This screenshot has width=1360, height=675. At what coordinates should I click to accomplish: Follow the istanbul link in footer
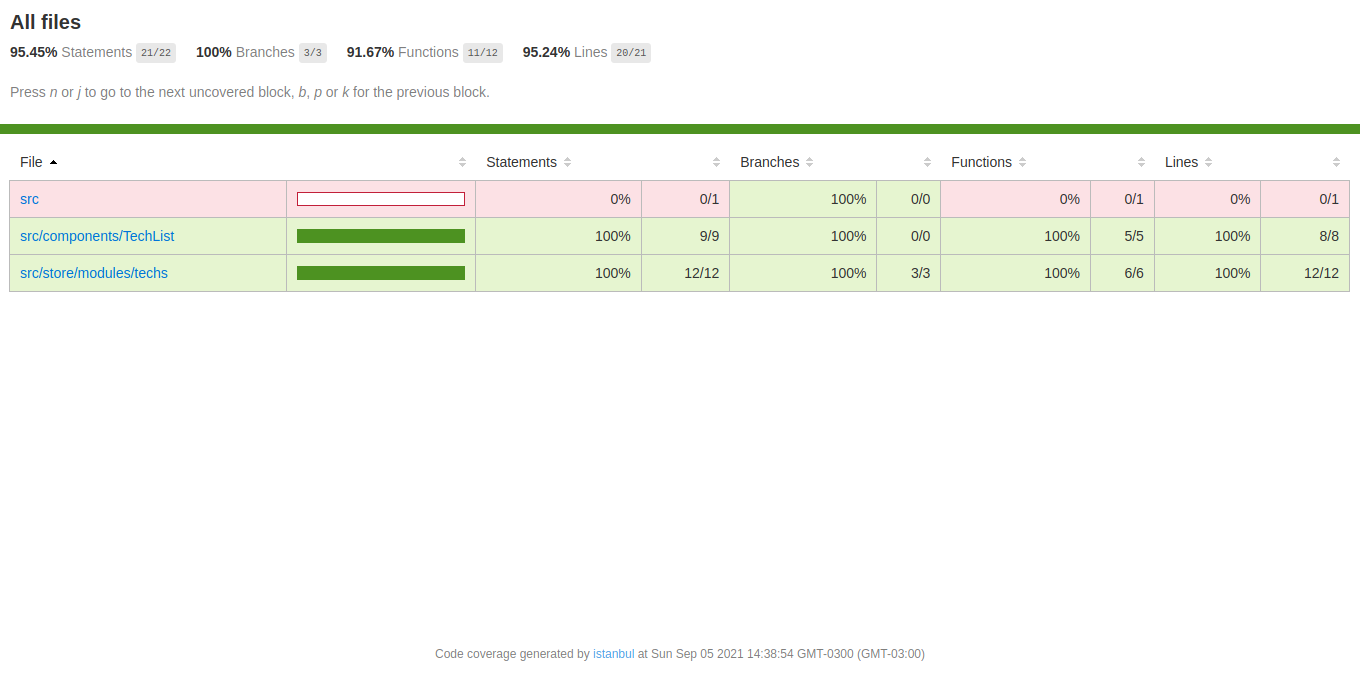click(613, 654)
